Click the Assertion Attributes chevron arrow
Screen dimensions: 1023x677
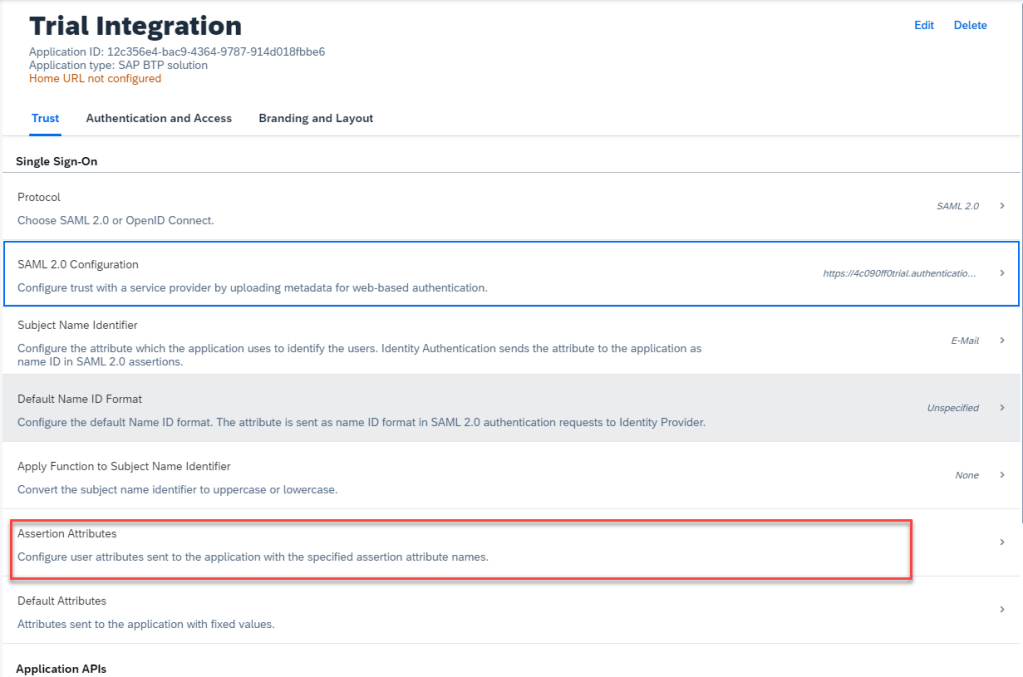[x=1002, y=542]
